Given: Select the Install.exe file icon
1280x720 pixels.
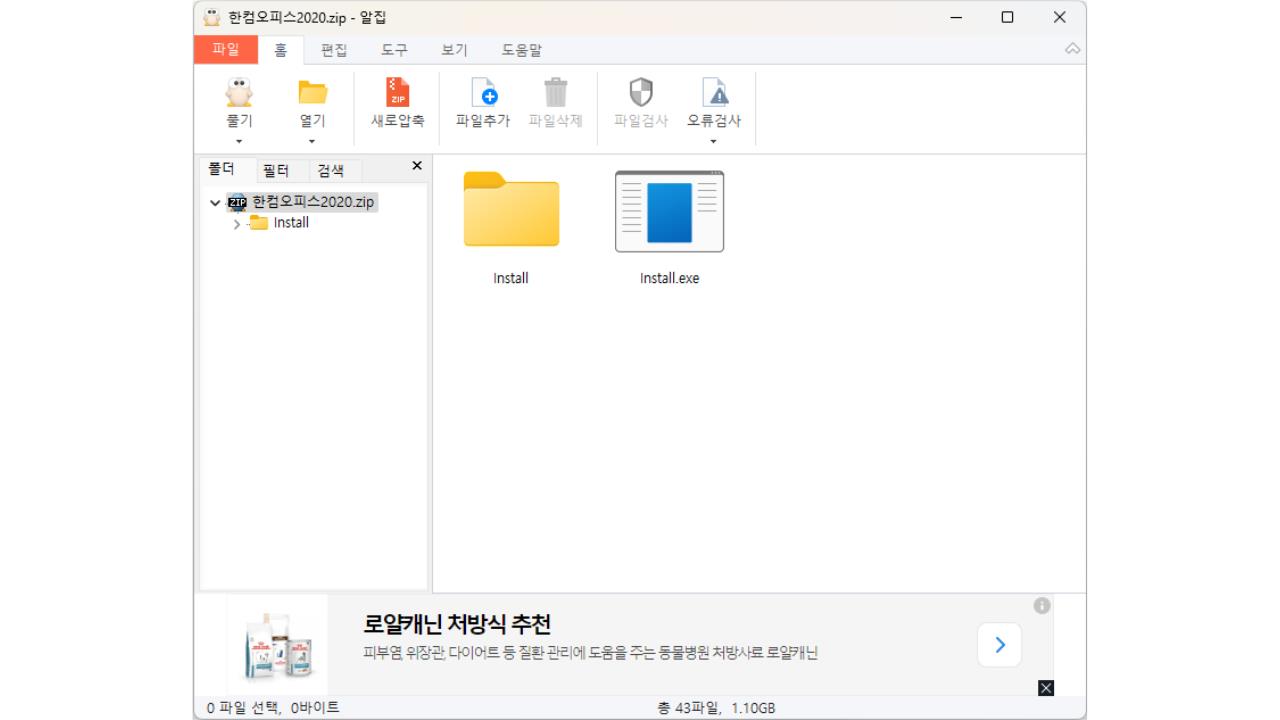Looking at the screenshot, I should [x=669, y=211].
